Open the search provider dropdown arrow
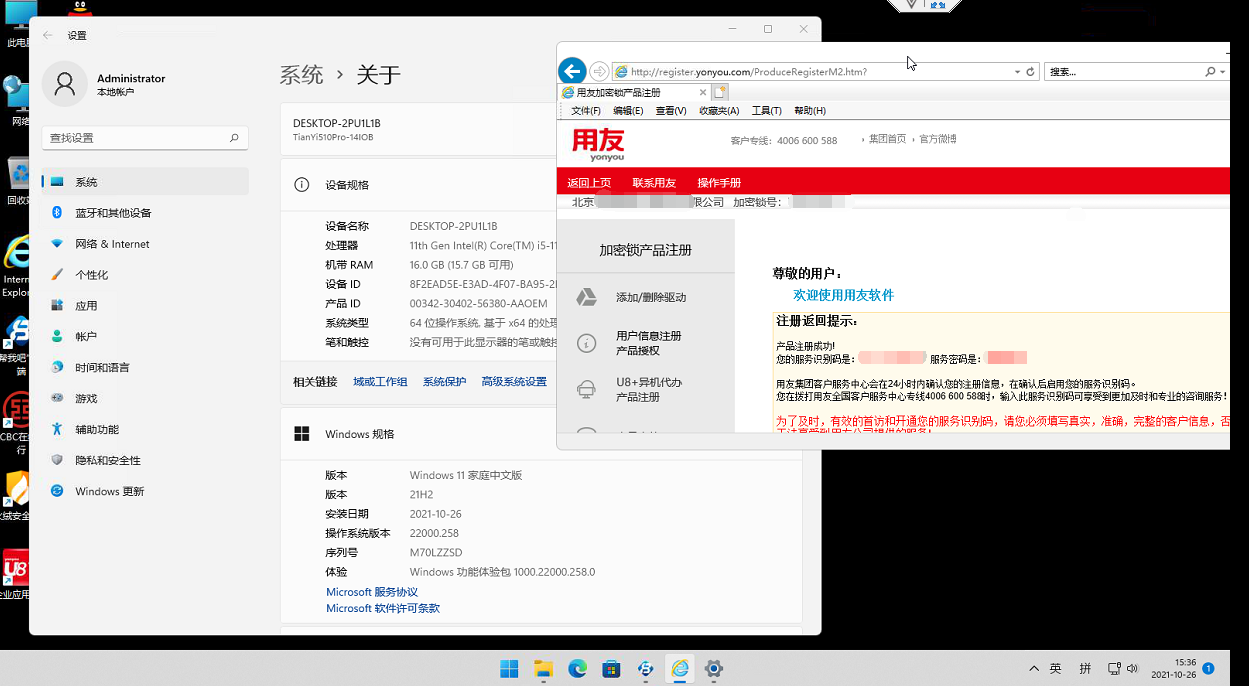Screen dimensions: 1249x686 pyautogui.click(x=1222, y=72)
